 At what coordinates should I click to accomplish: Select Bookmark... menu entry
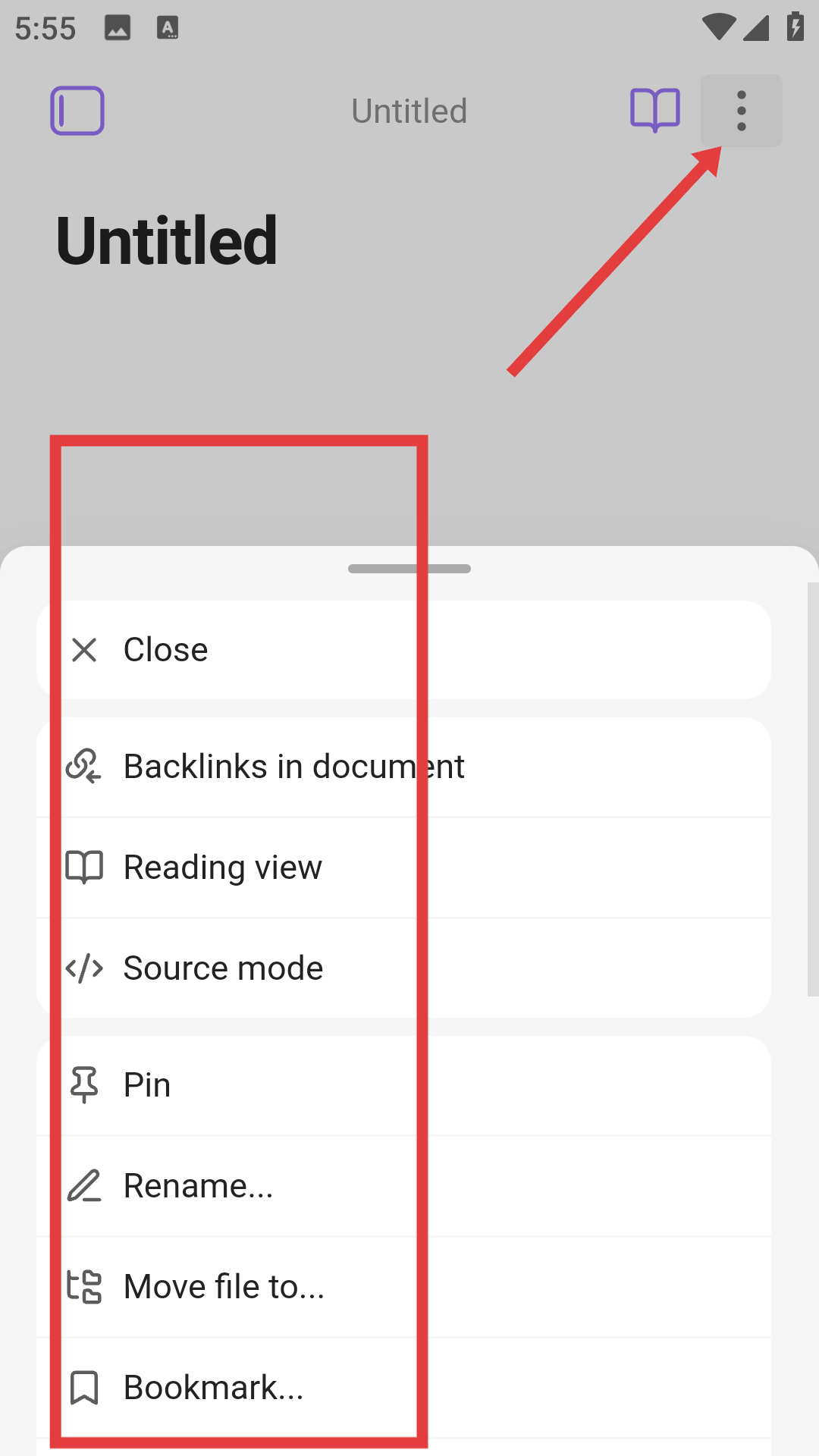404,1388
